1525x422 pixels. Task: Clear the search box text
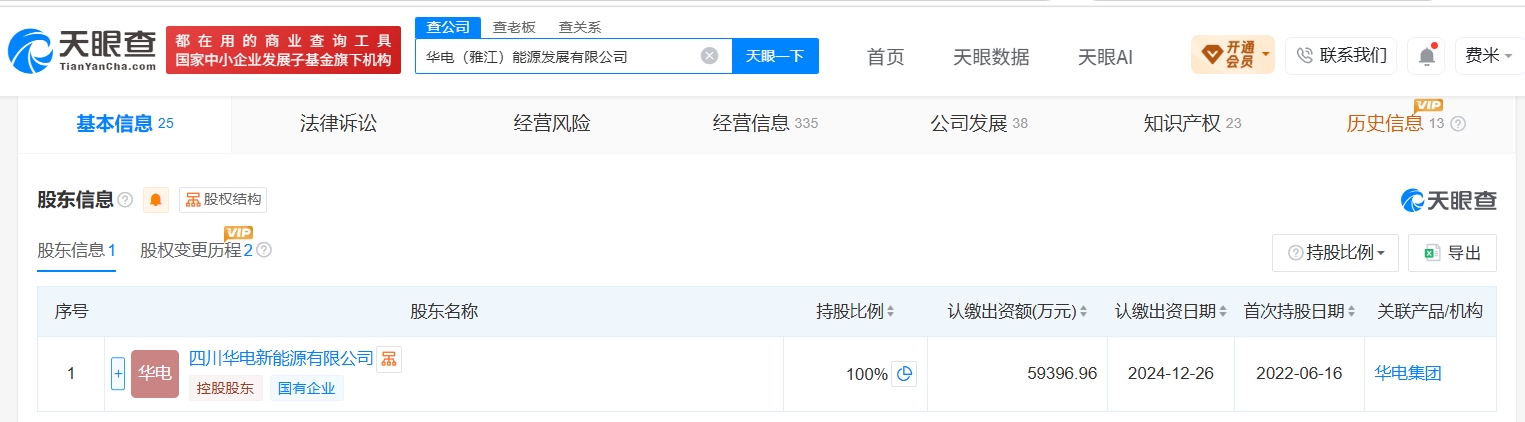pos(709,56)
